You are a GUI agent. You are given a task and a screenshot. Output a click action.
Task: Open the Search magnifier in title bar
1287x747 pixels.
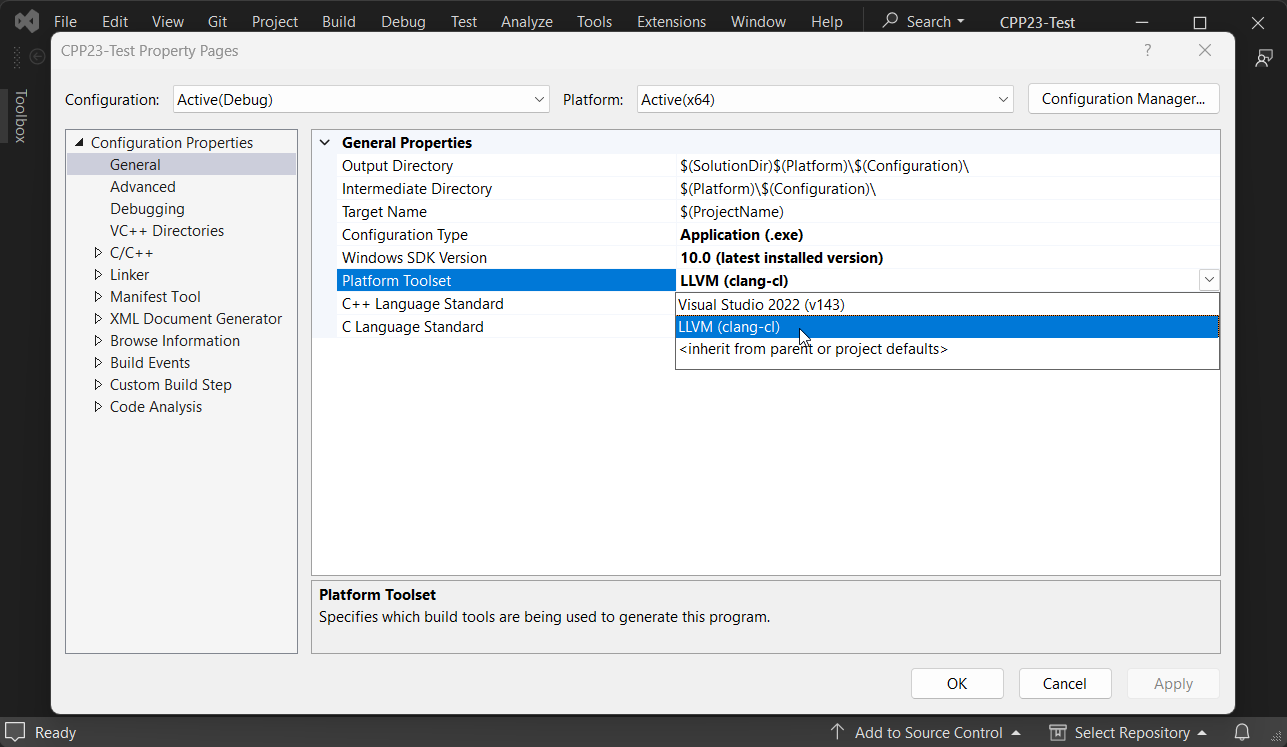point(890,20)
